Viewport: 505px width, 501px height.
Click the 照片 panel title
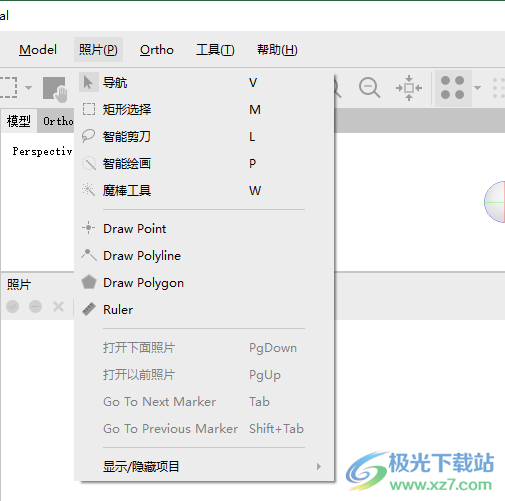click(x=19, y=285)
